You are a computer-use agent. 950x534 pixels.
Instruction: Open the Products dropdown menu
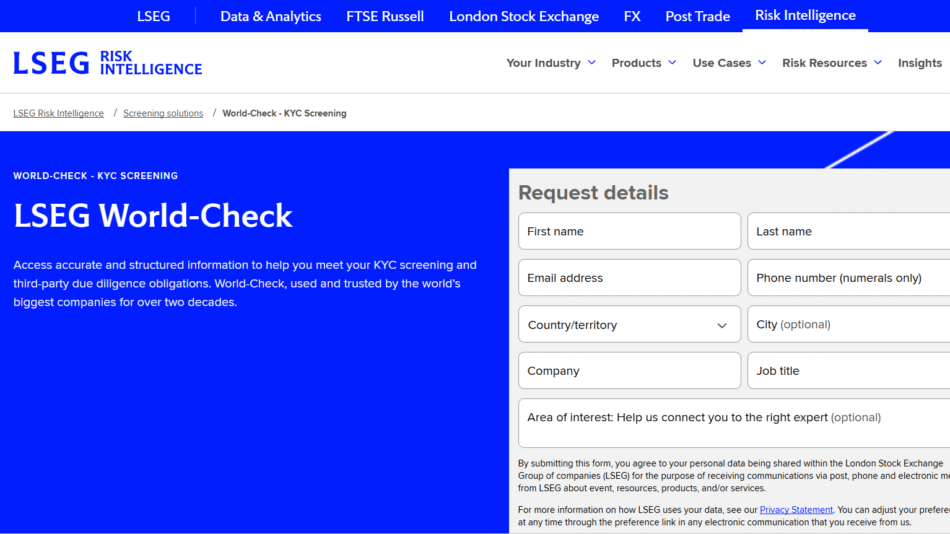point(644,63)
